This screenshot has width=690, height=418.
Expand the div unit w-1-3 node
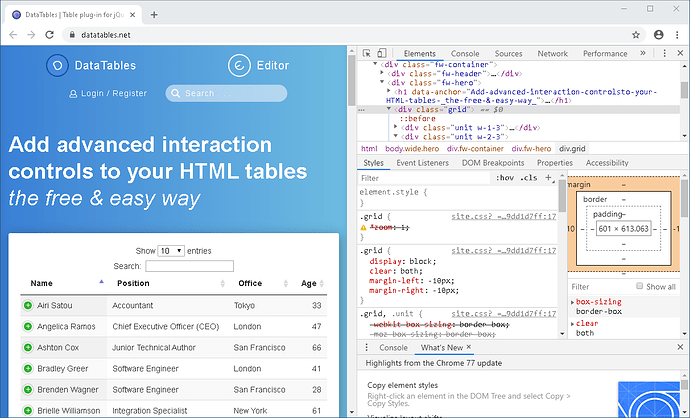click(396, 127)
